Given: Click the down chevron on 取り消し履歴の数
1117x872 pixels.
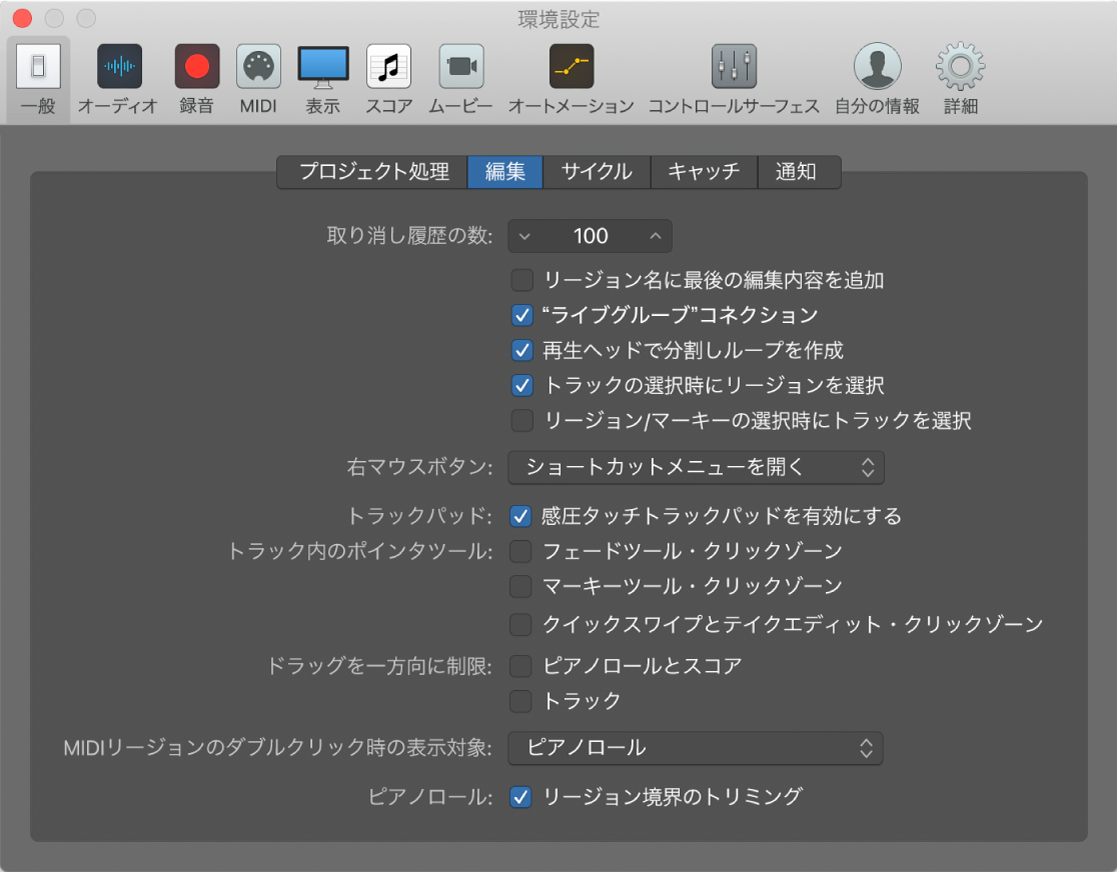Looking at the screenshot, I should [524, 236].
